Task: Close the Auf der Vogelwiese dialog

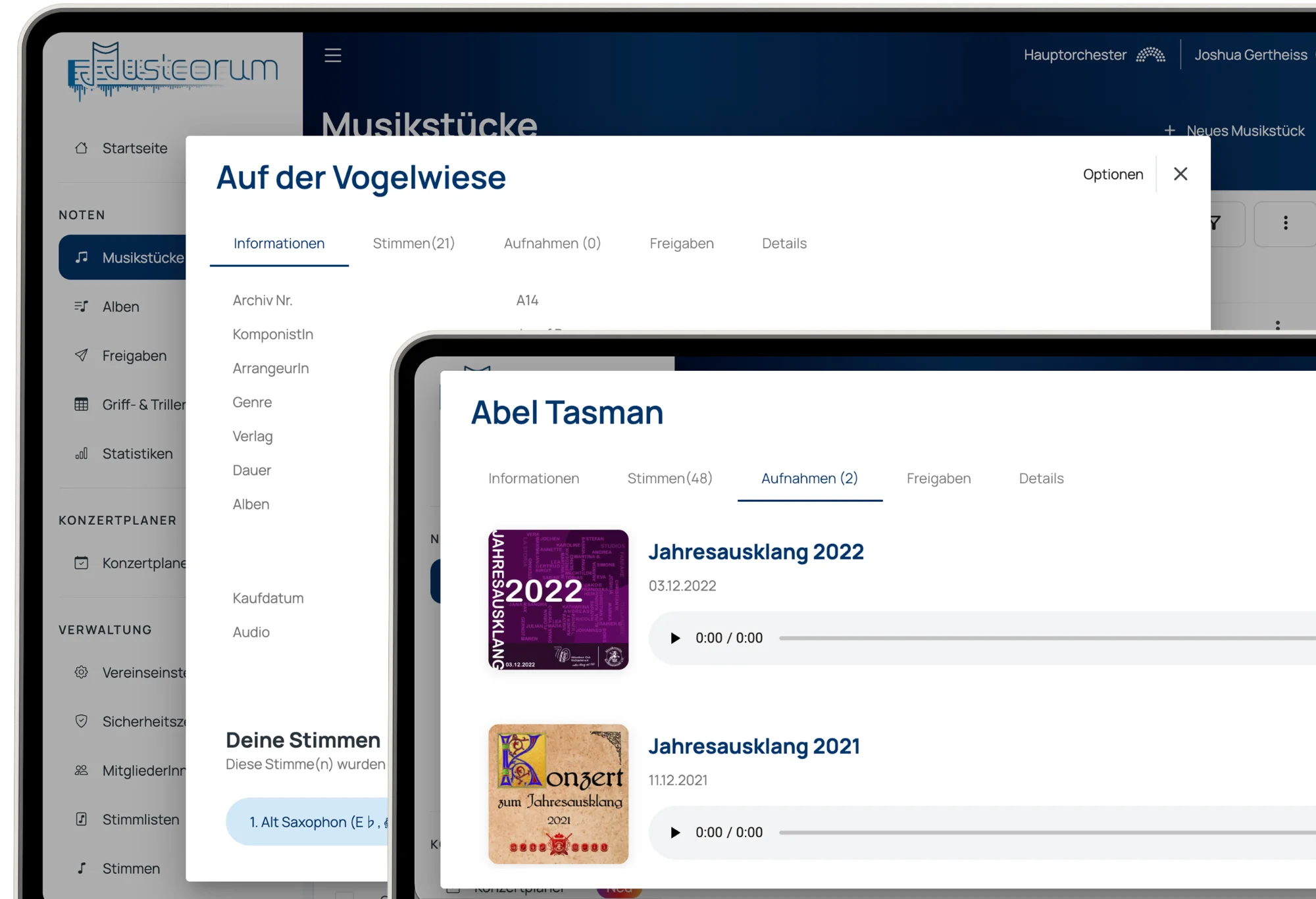Action: 1180,174
